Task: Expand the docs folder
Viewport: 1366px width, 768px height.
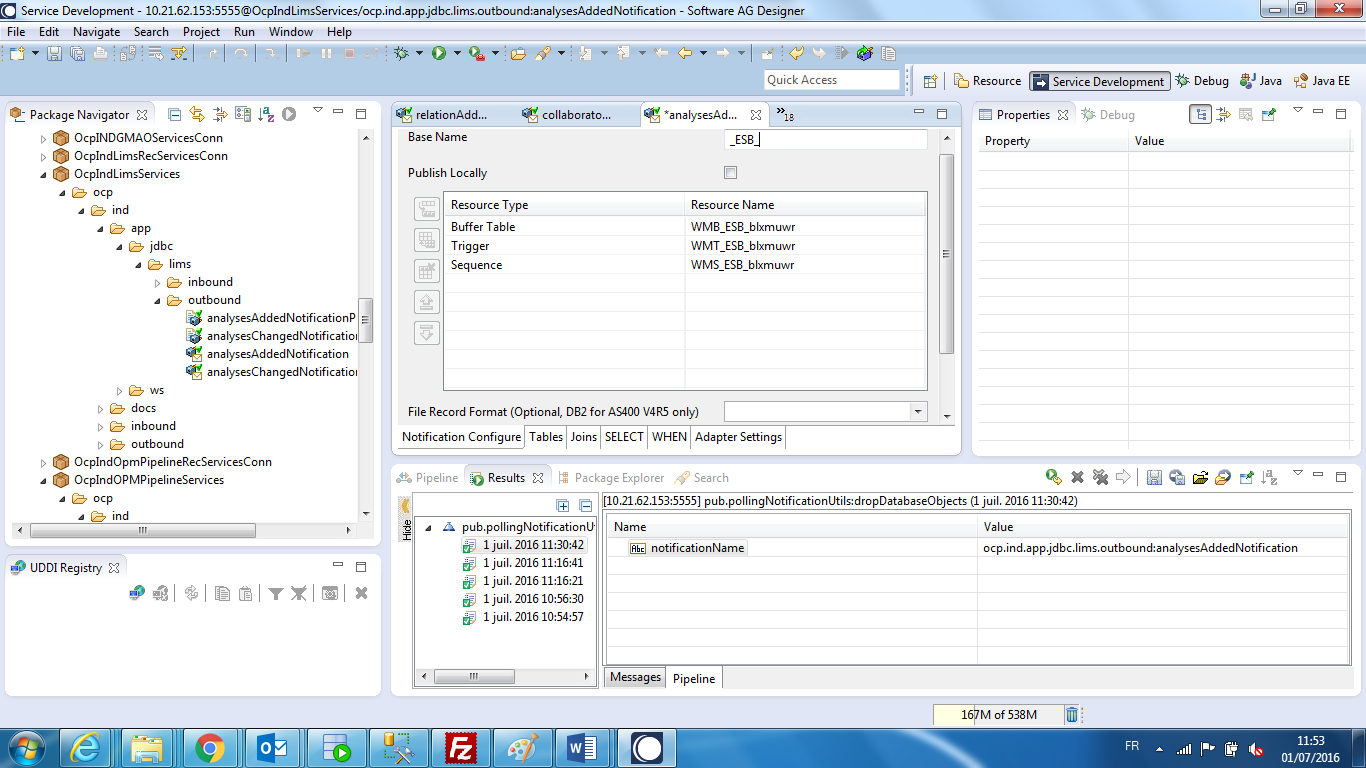Action: (x=100, y=408)
